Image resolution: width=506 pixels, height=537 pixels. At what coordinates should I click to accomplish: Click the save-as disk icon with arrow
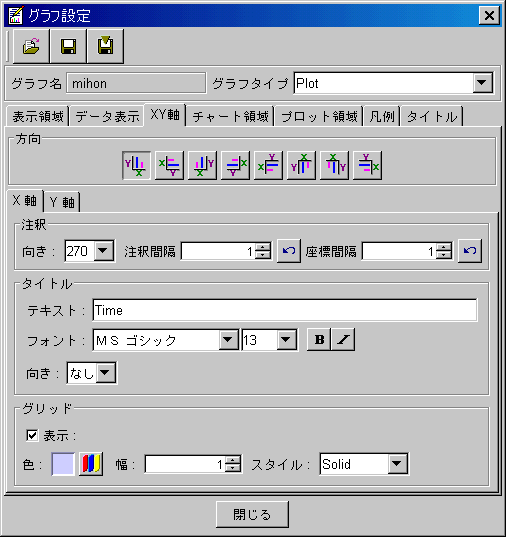[x=106, y=46]
